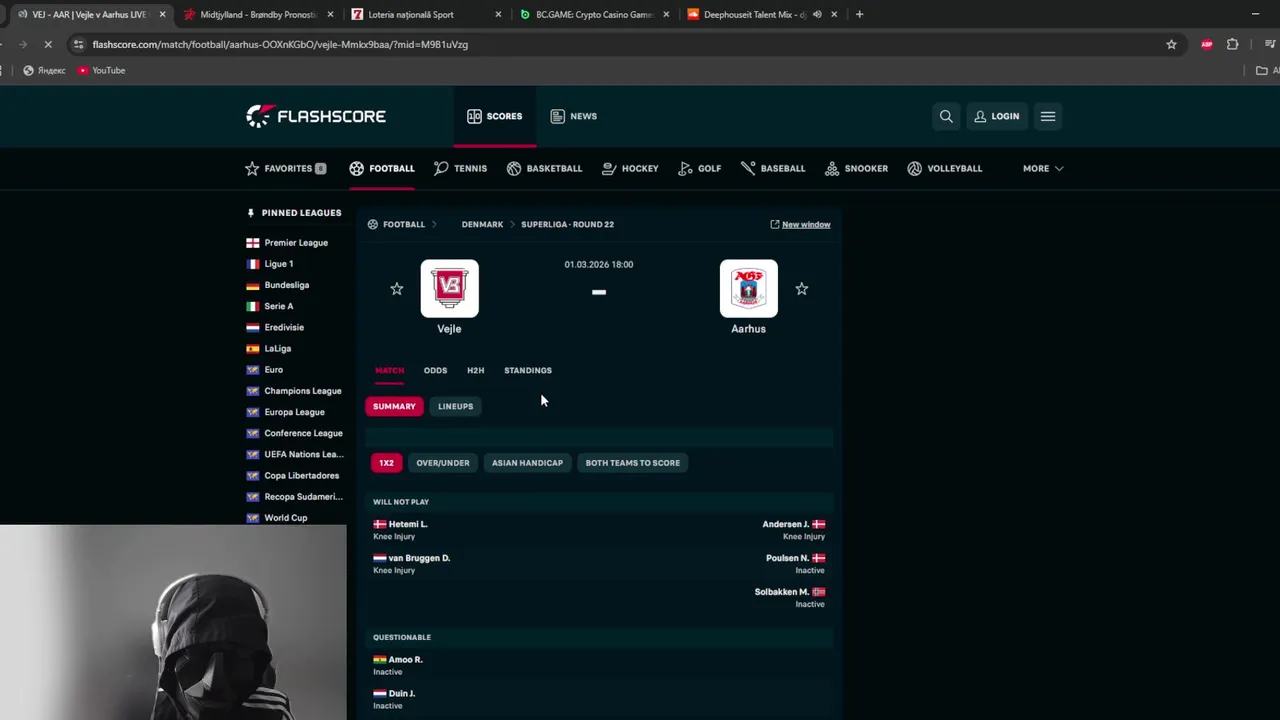Click the Flashscore logo
1280x720 pixels.
point(316,116)
